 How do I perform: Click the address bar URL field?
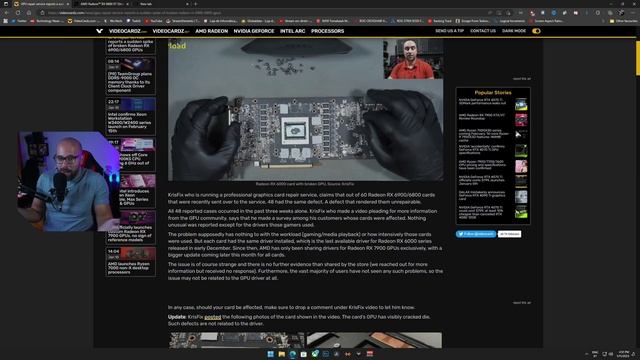(x=261, y=13)
